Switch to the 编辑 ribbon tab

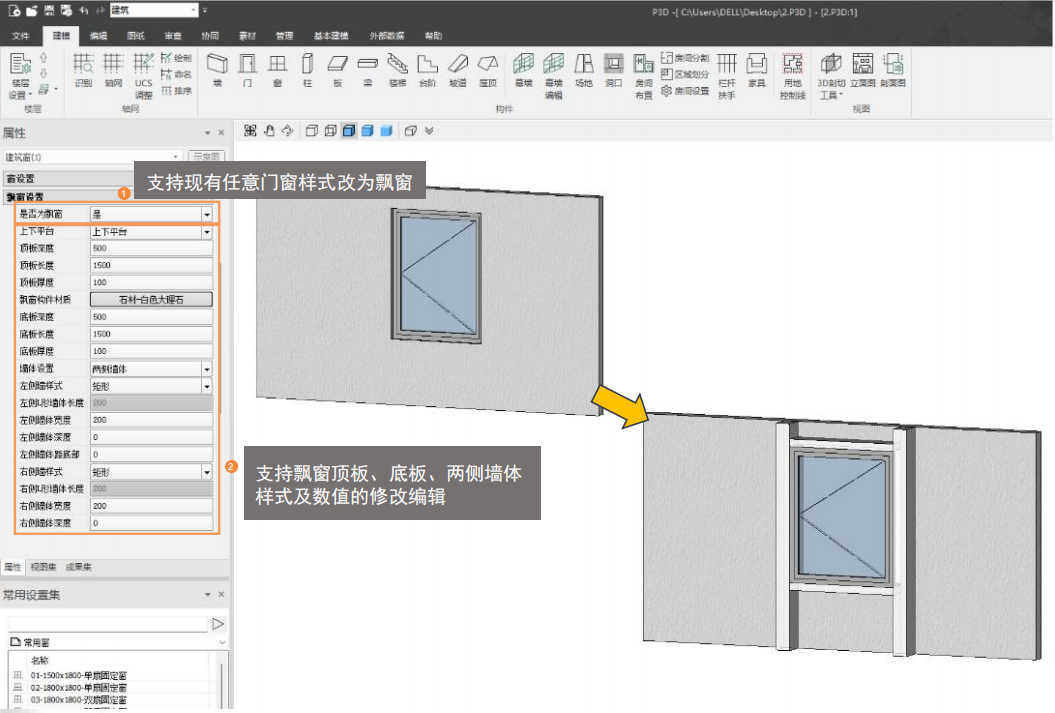98,36
